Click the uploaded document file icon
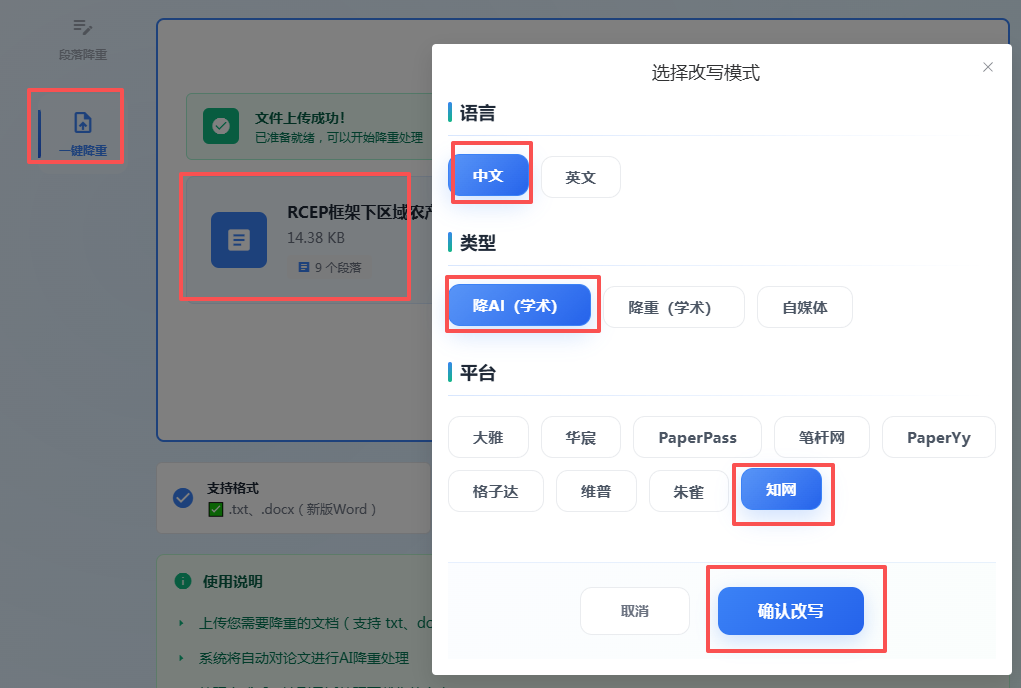Screen dimensions: 1021x688 coord(239,240)
